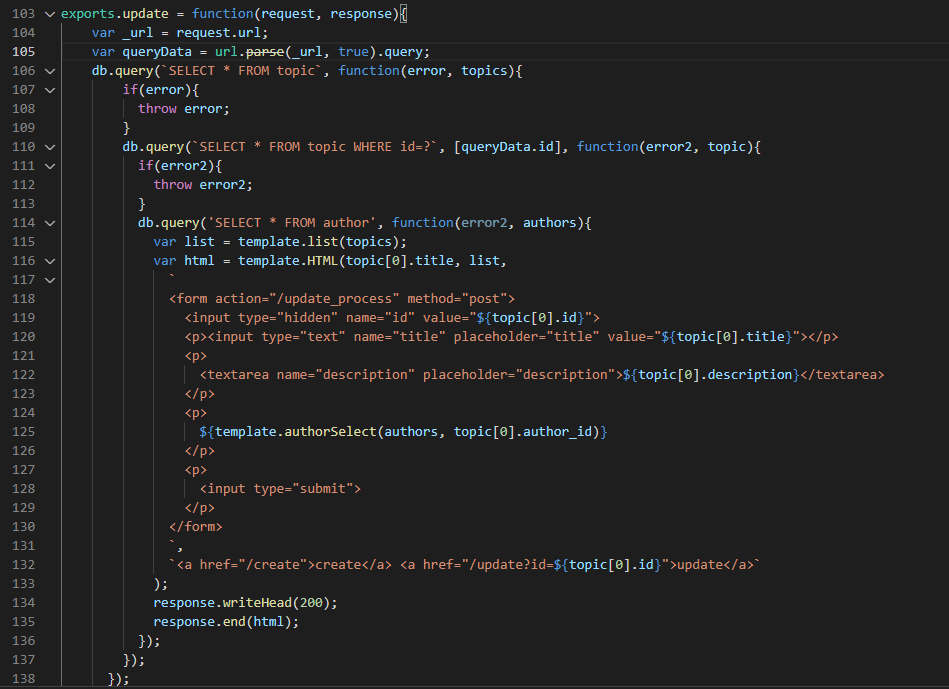Click the closing '</form>' tag
Screen dimensions: 949x689
195,527
